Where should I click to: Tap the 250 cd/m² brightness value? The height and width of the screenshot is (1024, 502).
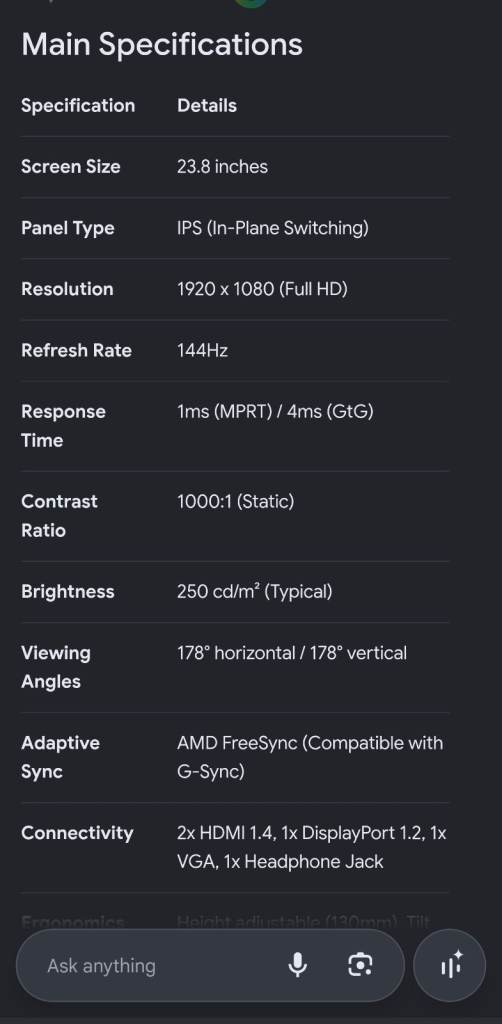[x=255, y=592]
